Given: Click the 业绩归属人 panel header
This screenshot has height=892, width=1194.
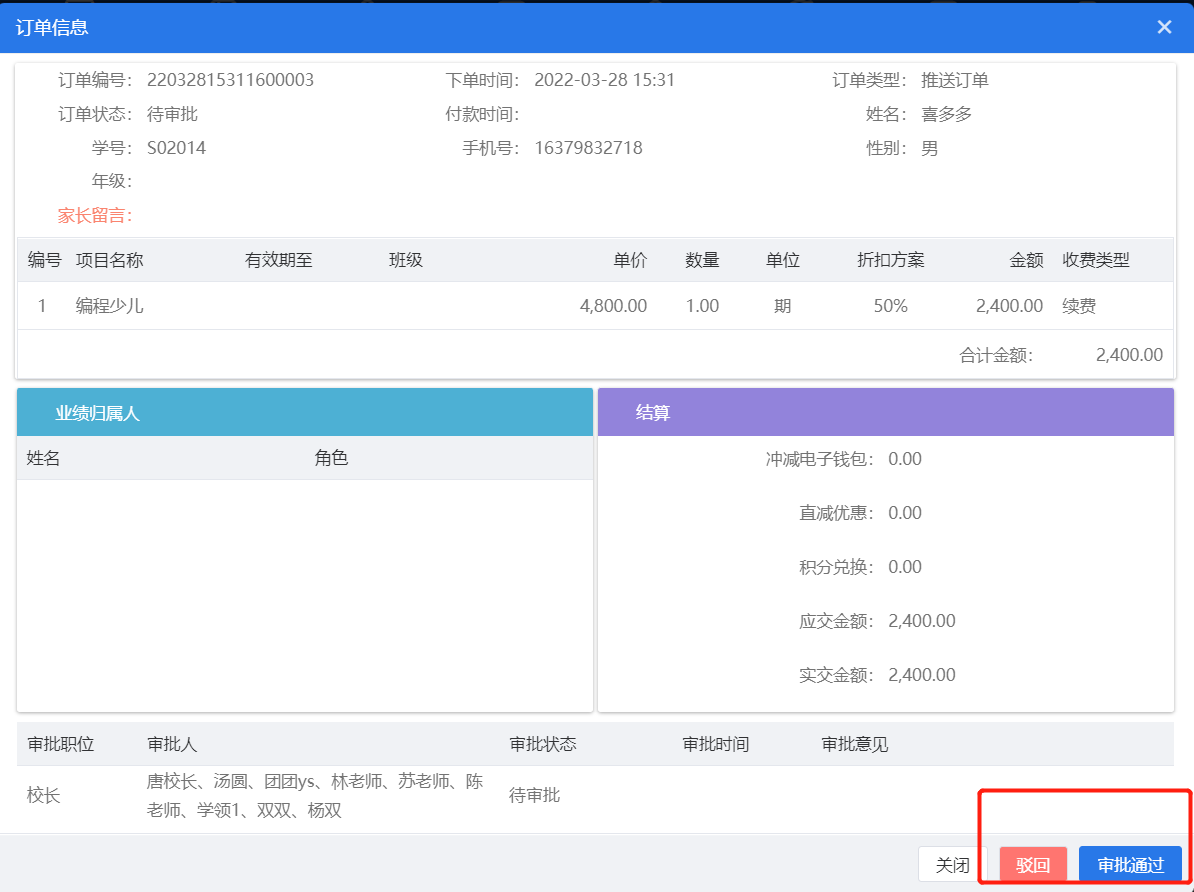Looking at the screenshot, I should point(305,413).
